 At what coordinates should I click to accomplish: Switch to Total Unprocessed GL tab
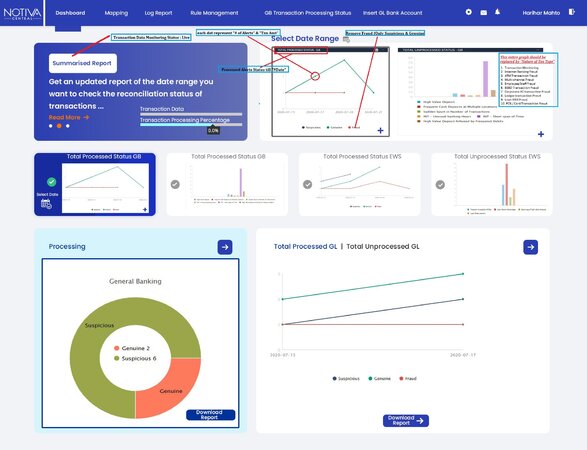[383, 247]
